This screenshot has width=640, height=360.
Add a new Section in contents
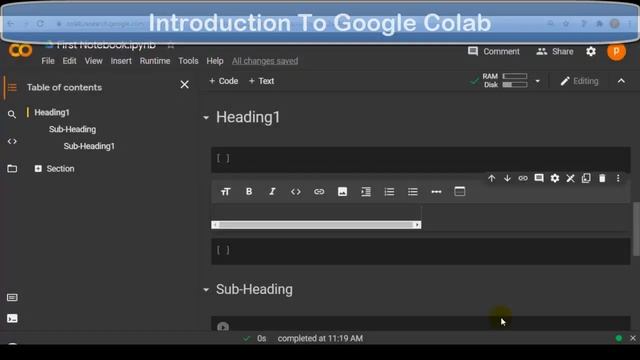54,169
